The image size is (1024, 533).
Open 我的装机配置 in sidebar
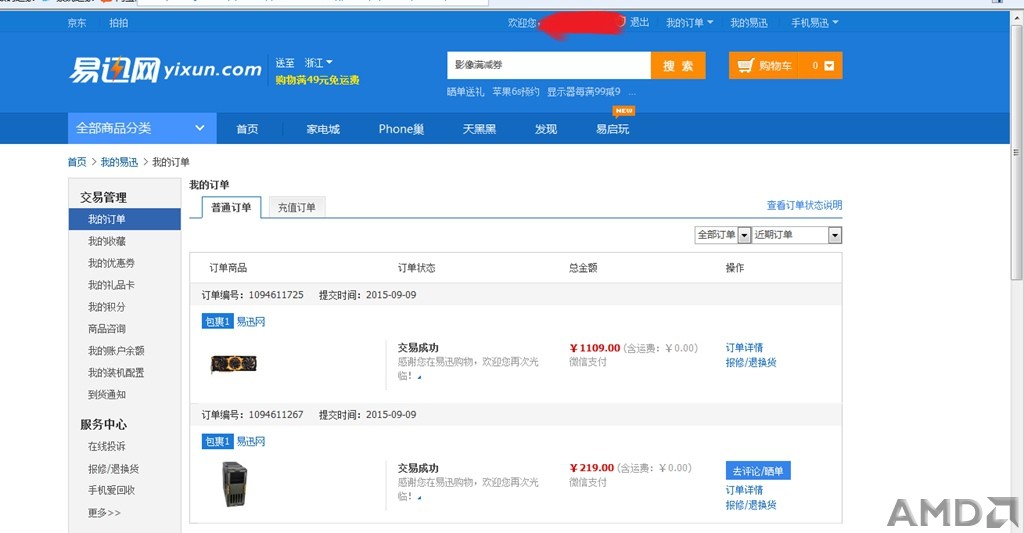point(116,372)
